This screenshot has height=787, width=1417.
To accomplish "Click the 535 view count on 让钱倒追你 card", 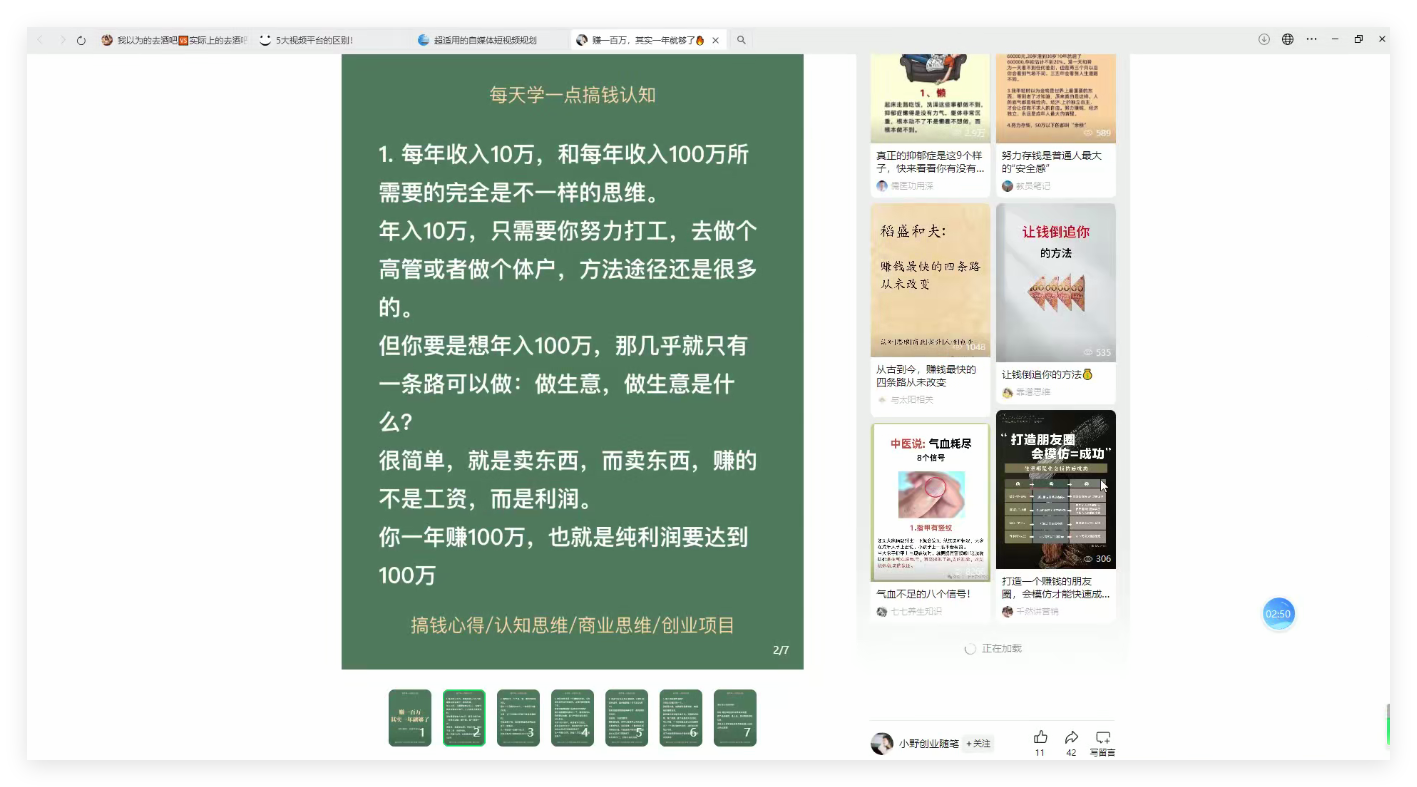I will pos(1097,352).
